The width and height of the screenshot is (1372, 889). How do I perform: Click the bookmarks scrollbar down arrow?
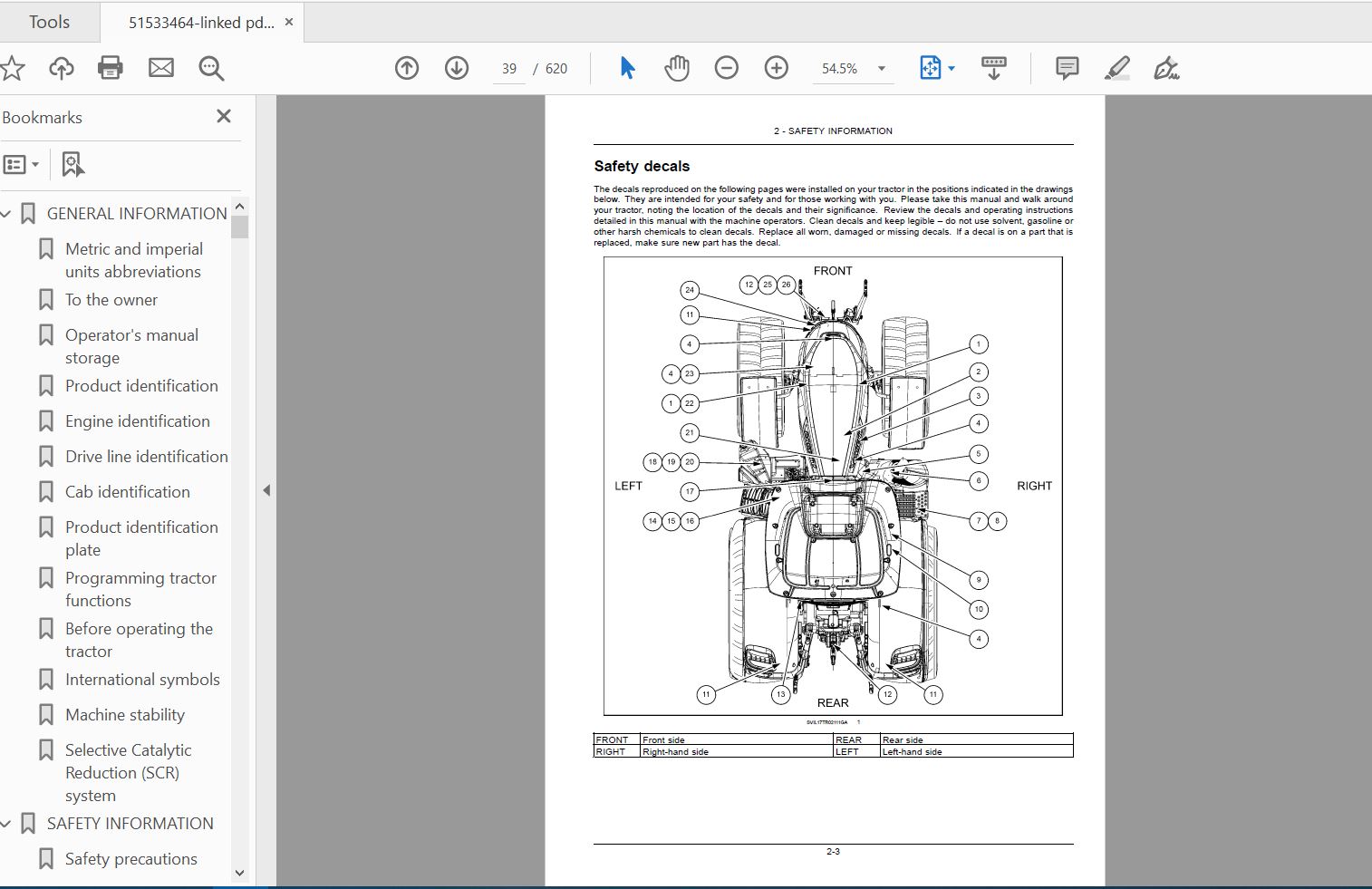tap(239, 873)
